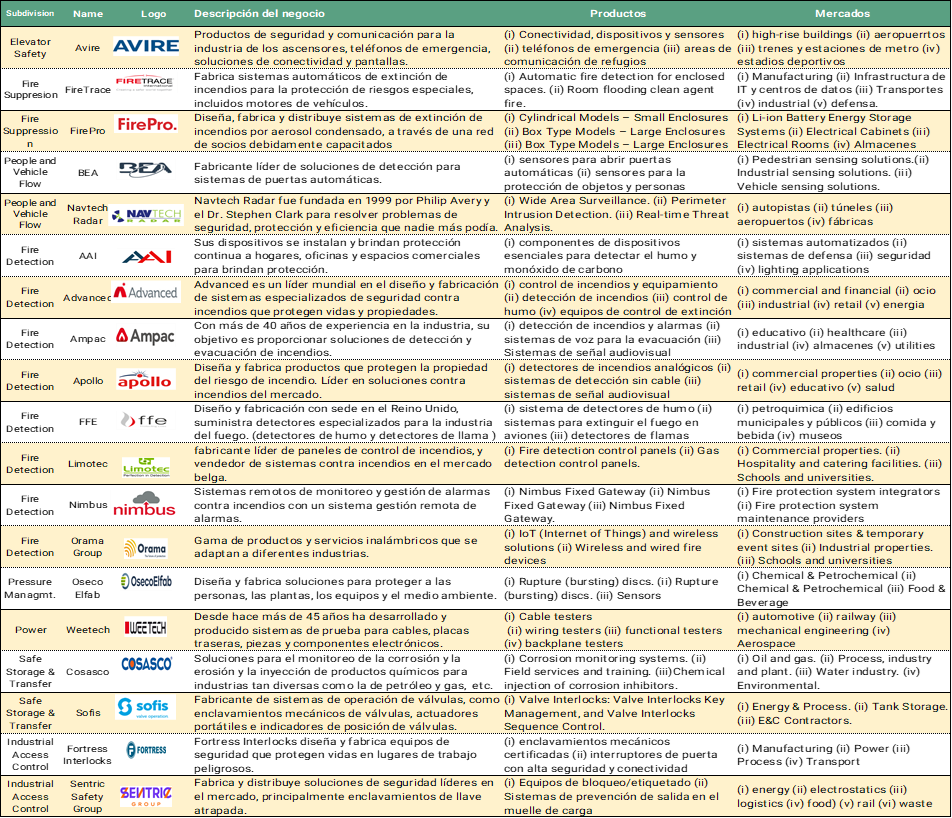Click the FirePro logo
Image resolution: width=952 pixels, height=818 pixels.
click(148, 124)
